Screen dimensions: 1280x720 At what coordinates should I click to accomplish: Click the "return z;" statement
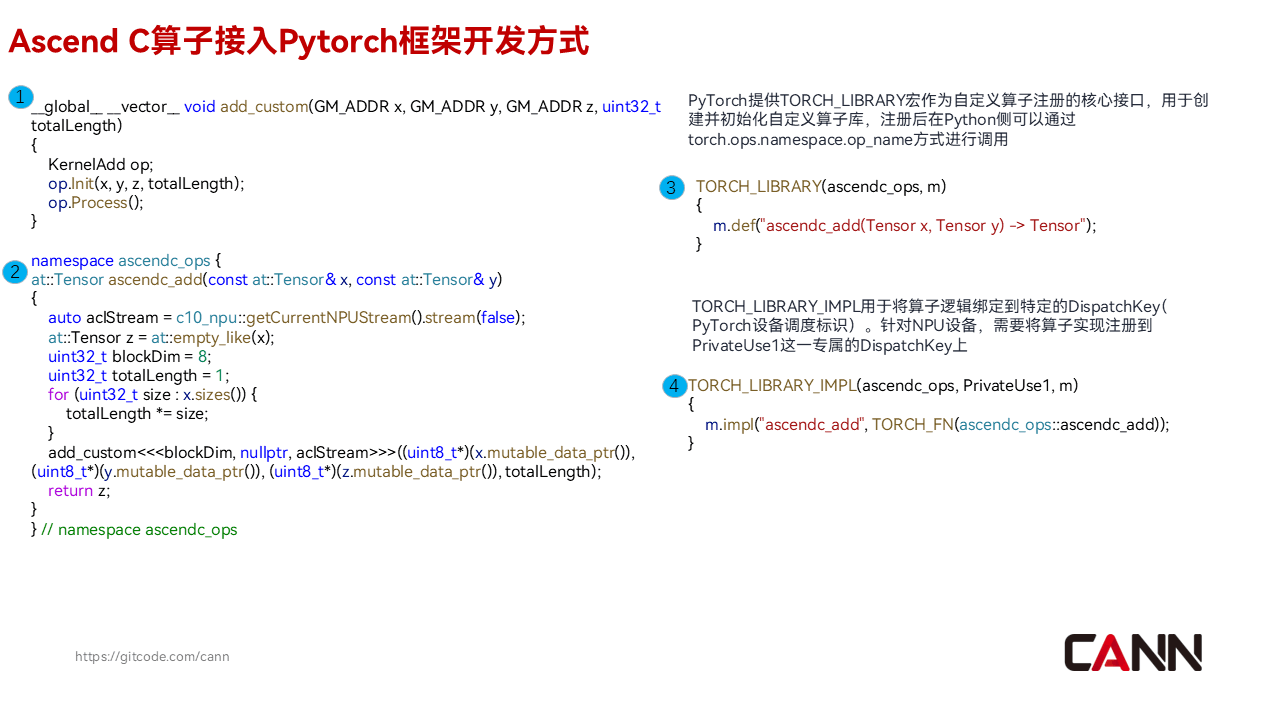pos(79,490)
